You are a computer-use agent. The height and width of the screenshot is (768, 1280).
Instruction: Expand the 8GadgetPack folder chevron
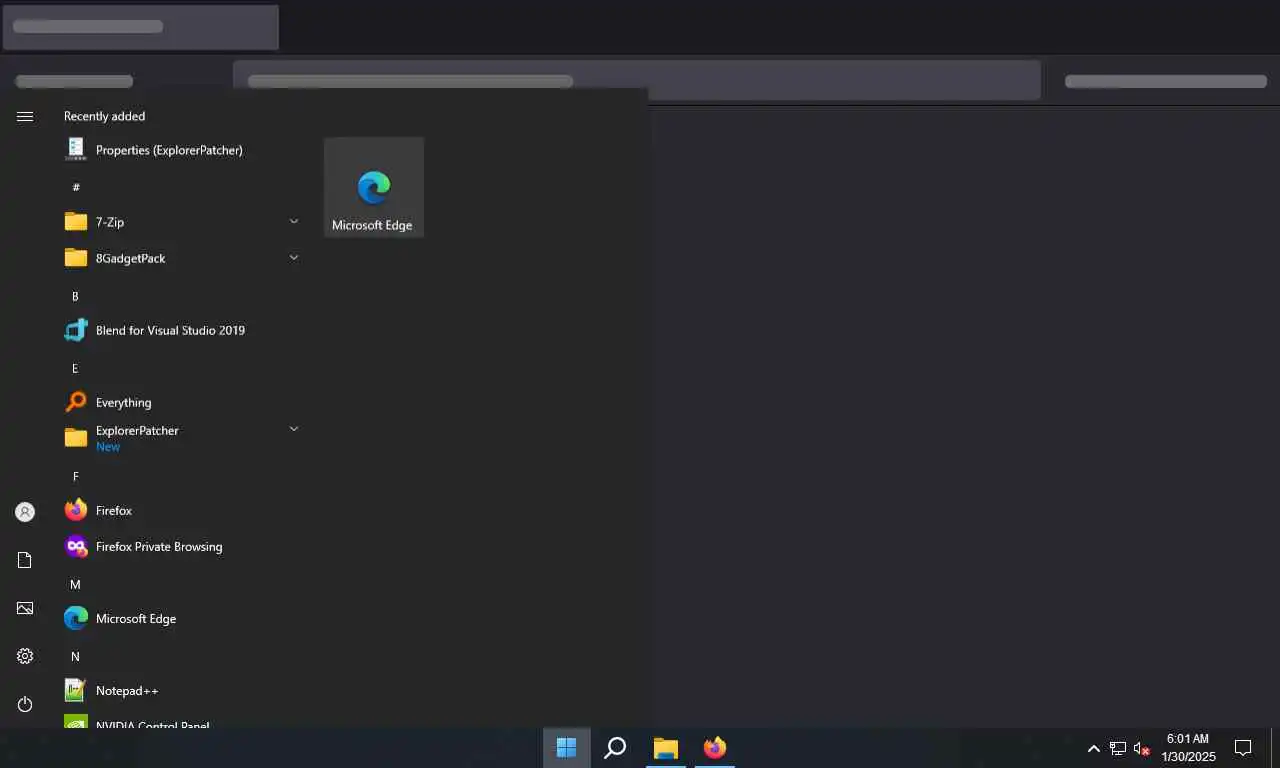294,257
